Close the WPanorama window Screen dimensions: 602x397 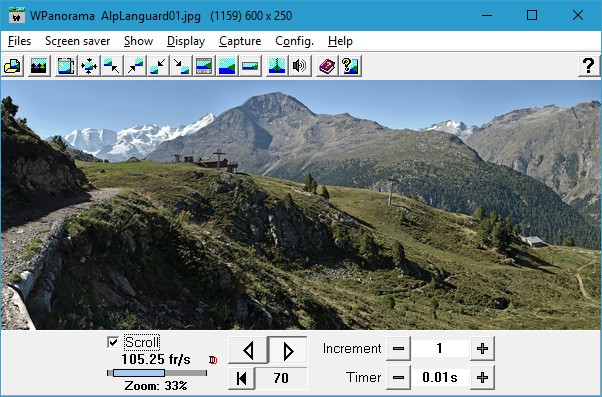(577, 16)
